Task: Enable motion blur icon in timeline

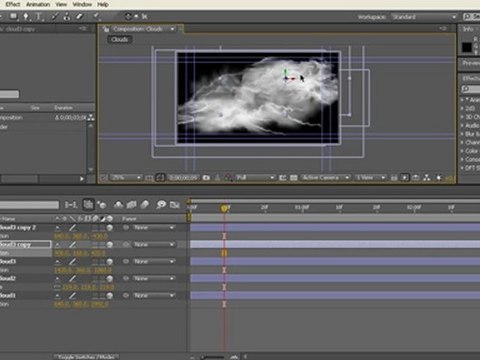Action: tap(144, 204)
